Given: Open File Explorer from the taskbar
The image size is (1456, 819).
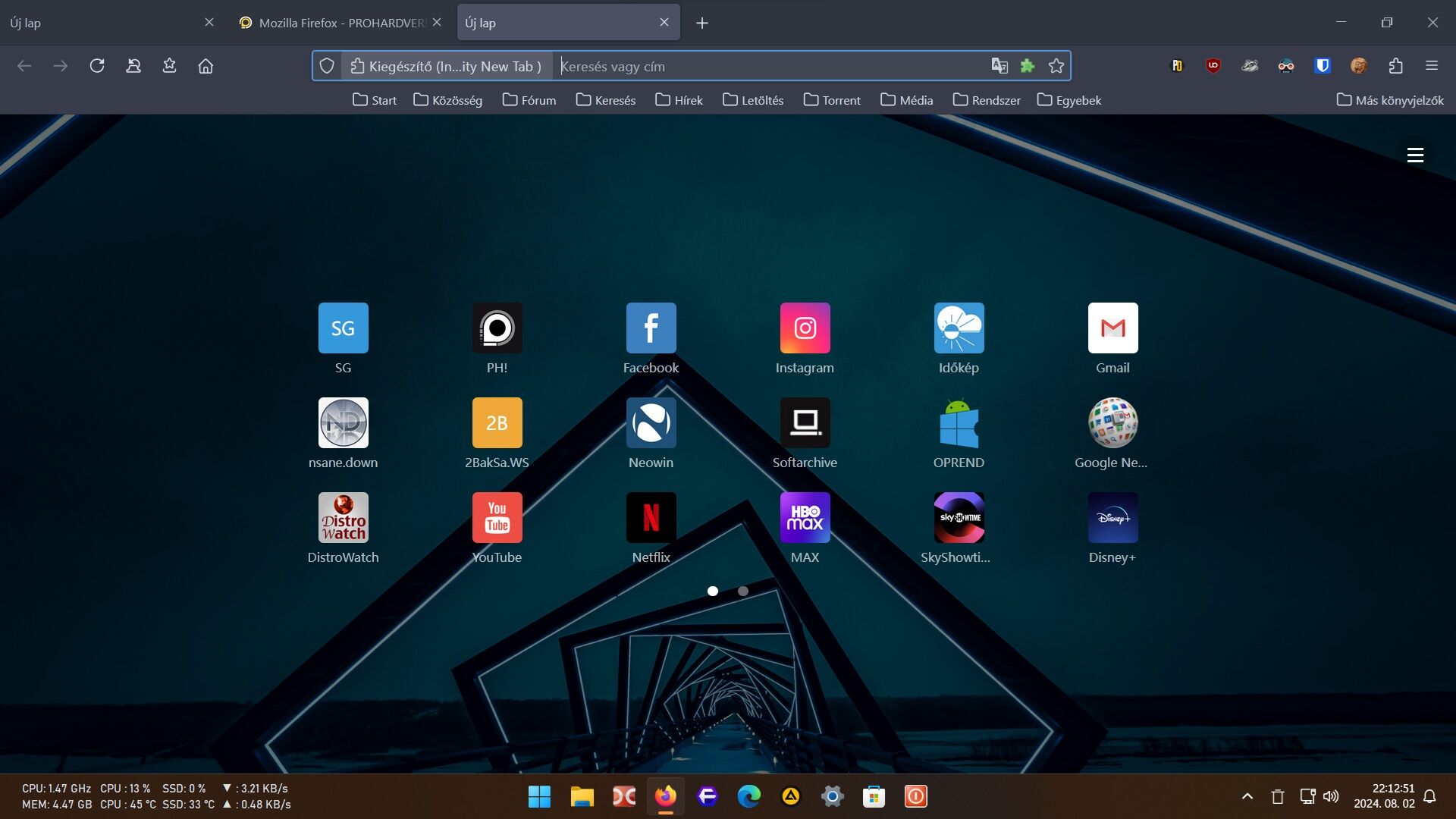Looking at the screenshot, I should (582, 796).
